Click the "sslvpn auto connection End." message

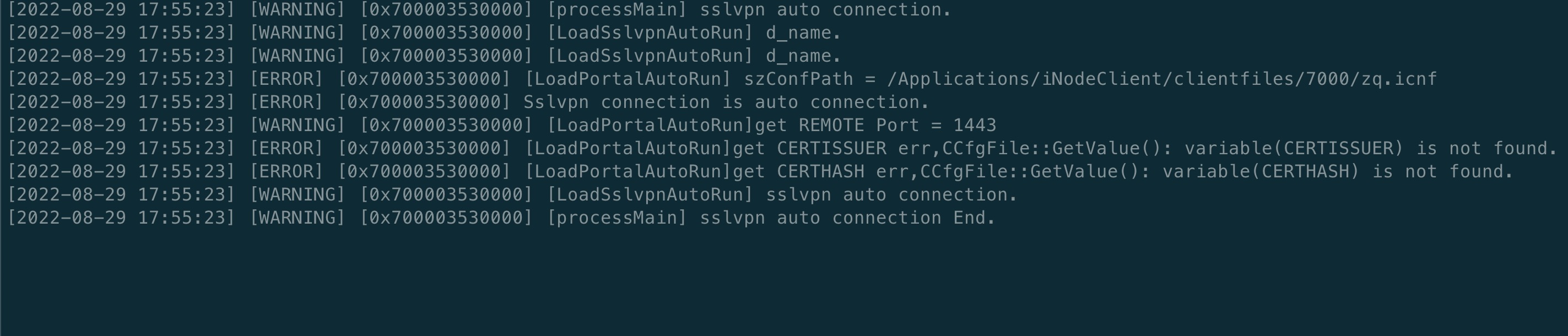(x=847, y=218)
